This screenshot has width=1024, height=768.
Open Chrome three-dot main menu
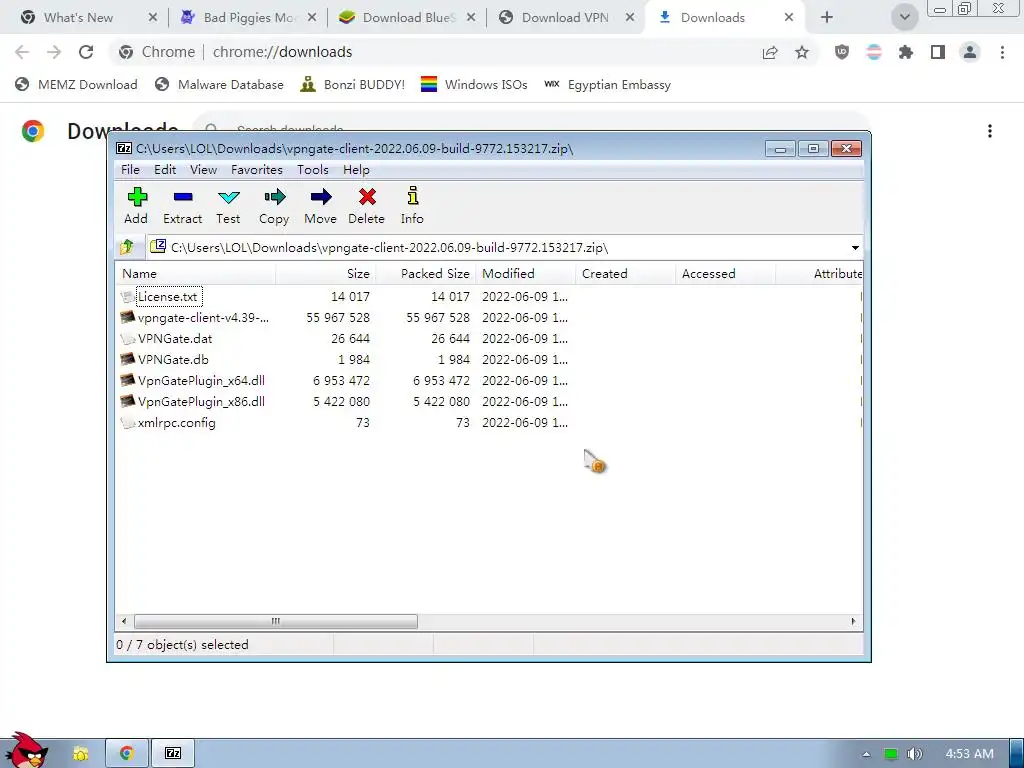(x=1002, y=52)
